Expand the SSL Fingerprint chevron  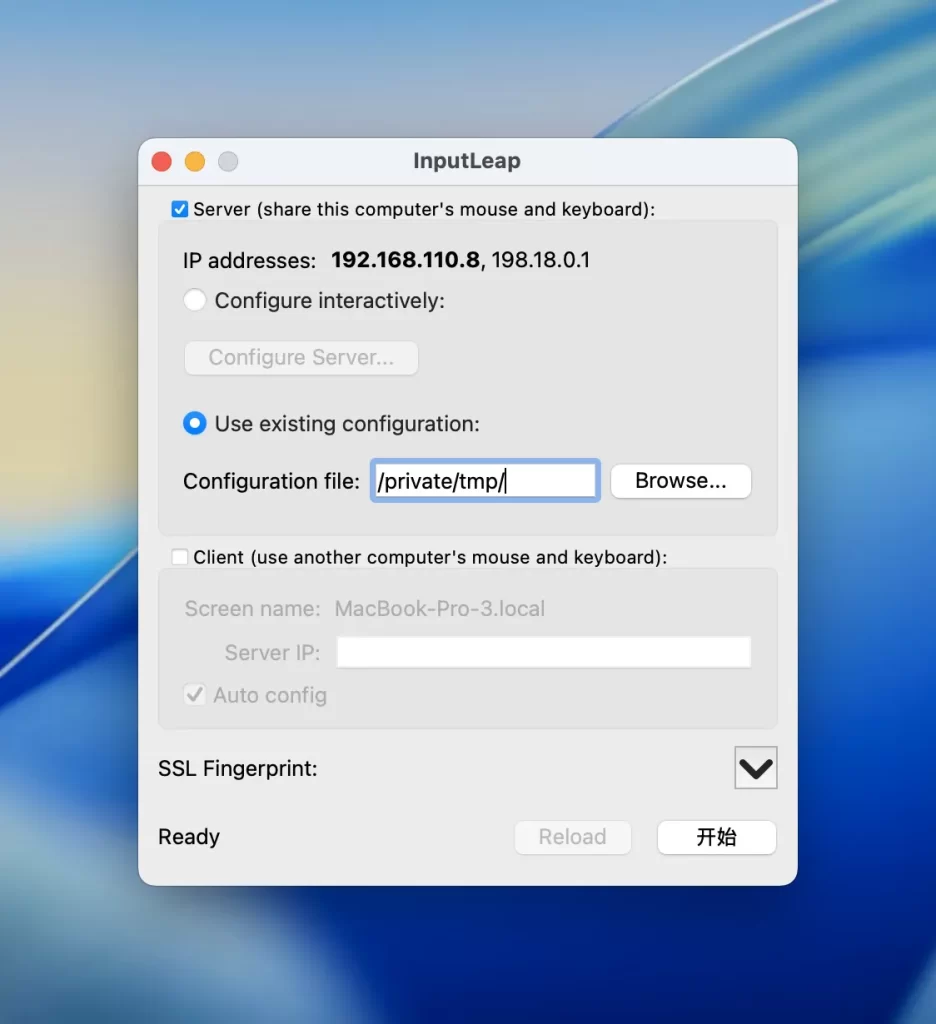[x=755, y=768]
